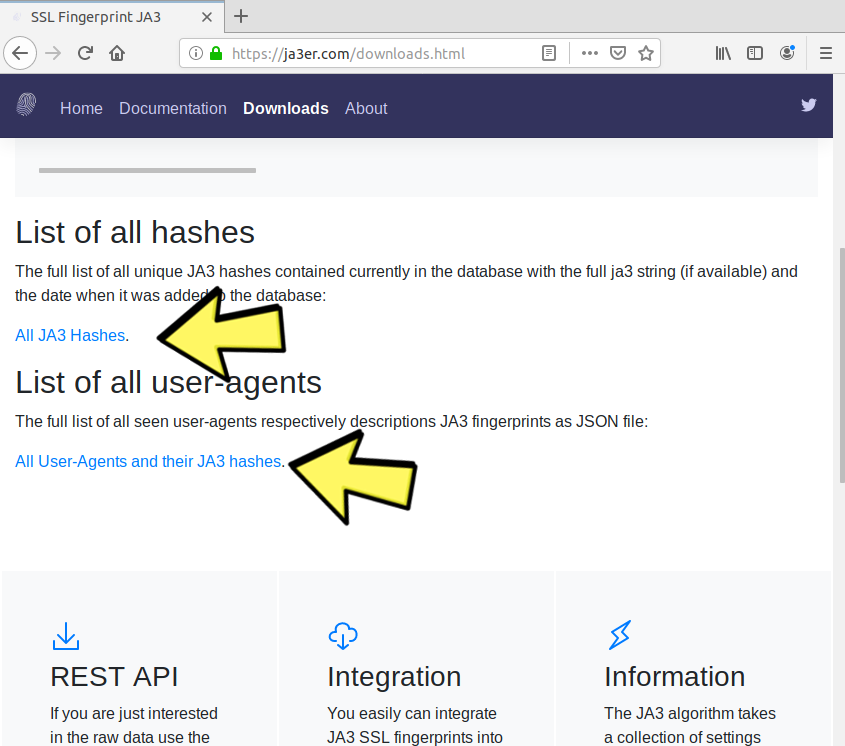Show the browser sidebars
This screenshot has height=746, width=845.
pyautogui.click(x=754, y=53)
